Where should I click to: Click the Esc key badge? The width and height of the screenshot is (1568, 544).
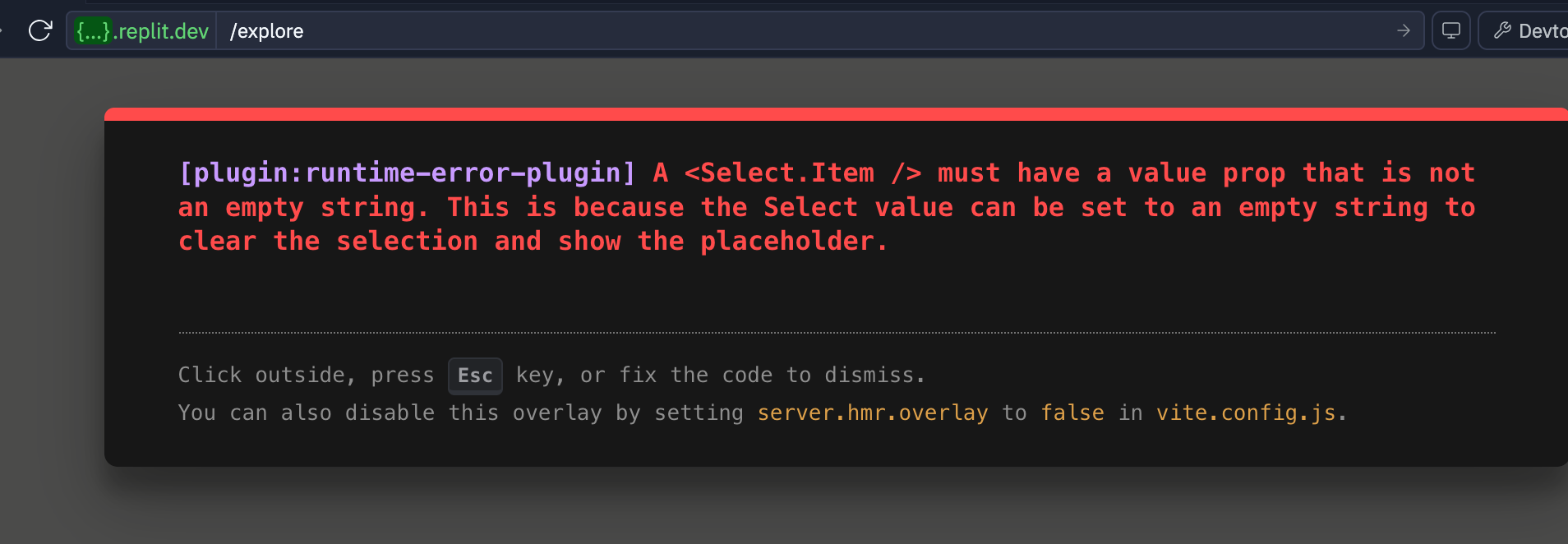pos(475,376)
